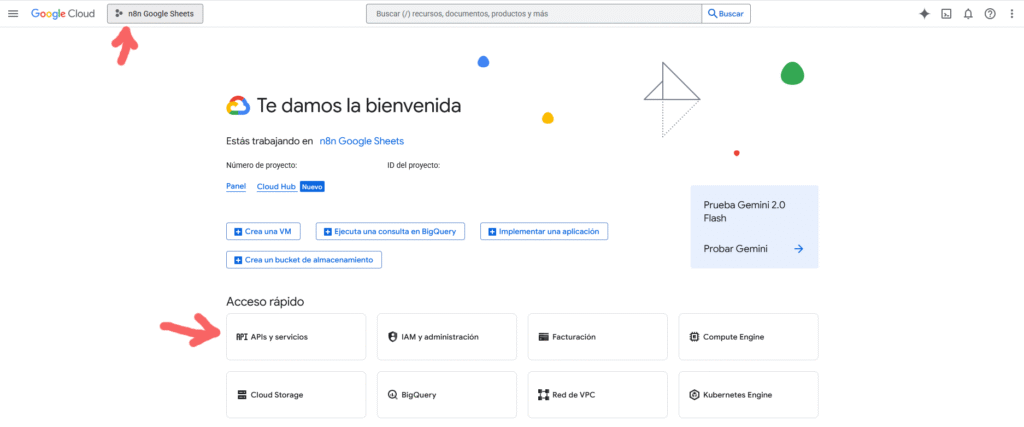Click the shield icon for IAM
Image resolution: width=1024 pixels, height=427 pixels.
click(x=392, y=337)
